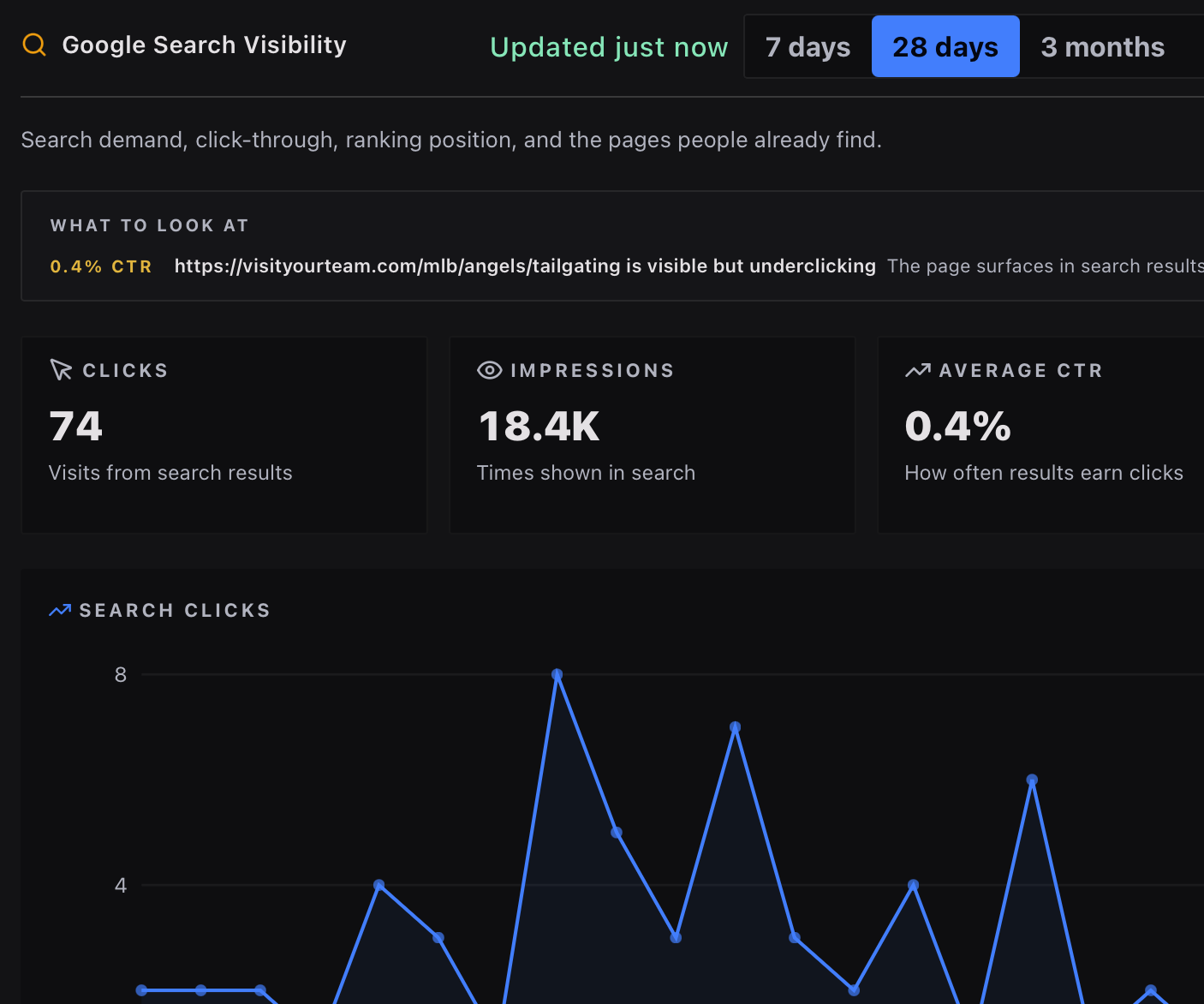Select the 28 days range
The width and height of the screenshot is (1204, 1004).
945,46
